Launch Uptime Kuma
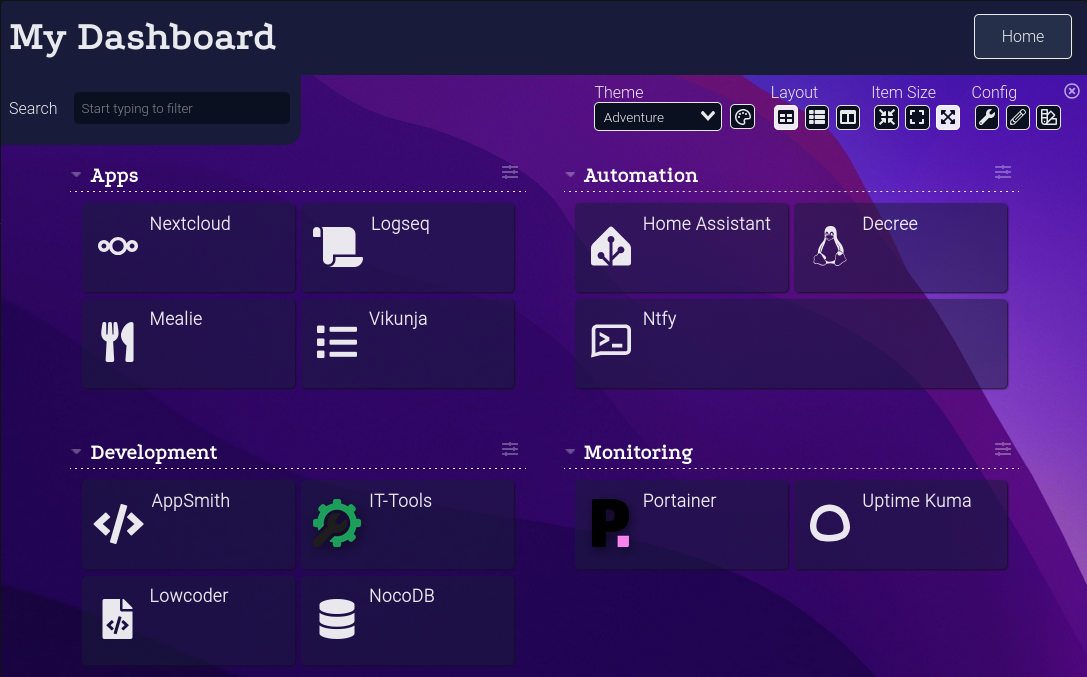The image size is (1087, 677). tap(900, 524)
